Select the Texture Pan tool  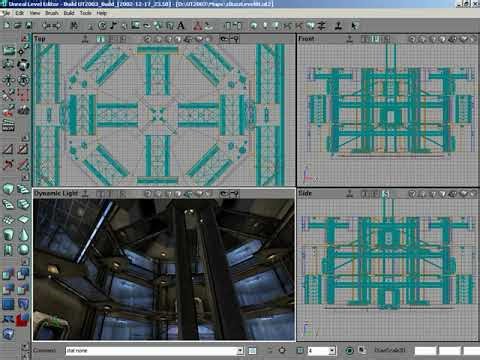point(9,80)
